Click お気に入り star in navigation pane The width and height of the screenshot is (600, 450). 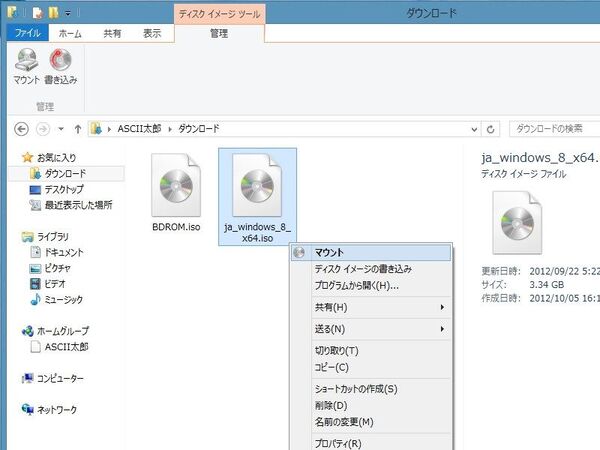[x=27, y=157]
